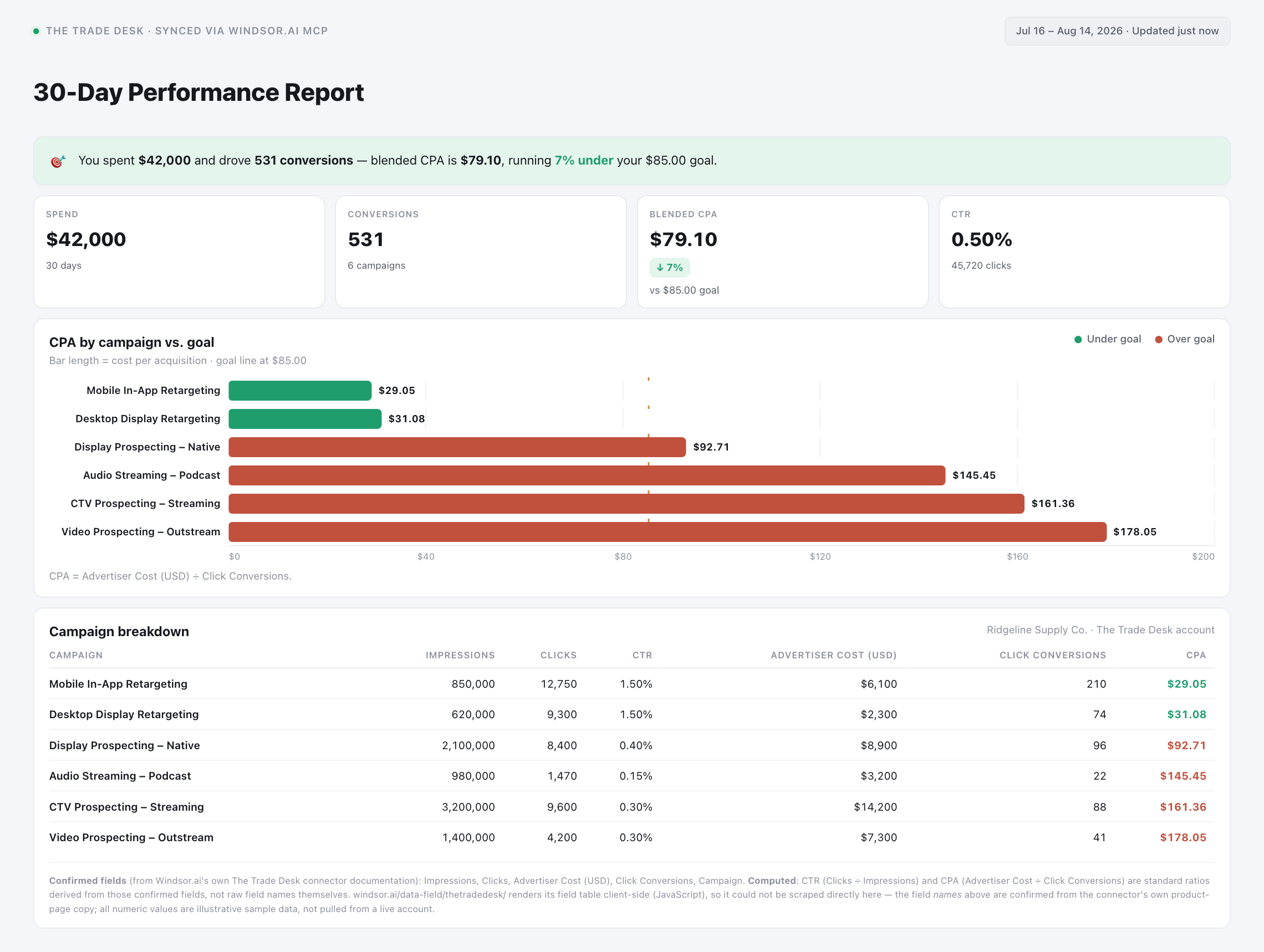Viewport: 1264px width, 952px height.
Task: Click the 45,720 clicks subtext
Action: click(981, 265)
